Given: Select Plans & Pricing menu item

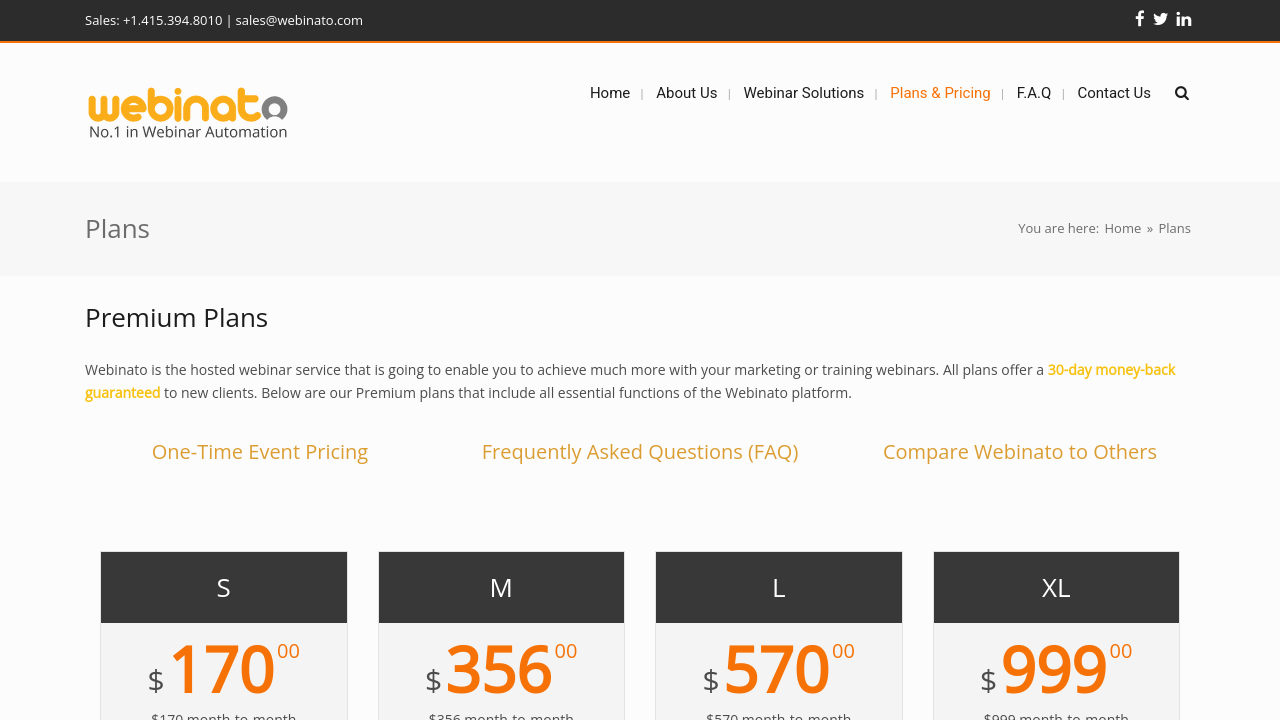Looking at the screenshot, I should (x=940, y=93).
